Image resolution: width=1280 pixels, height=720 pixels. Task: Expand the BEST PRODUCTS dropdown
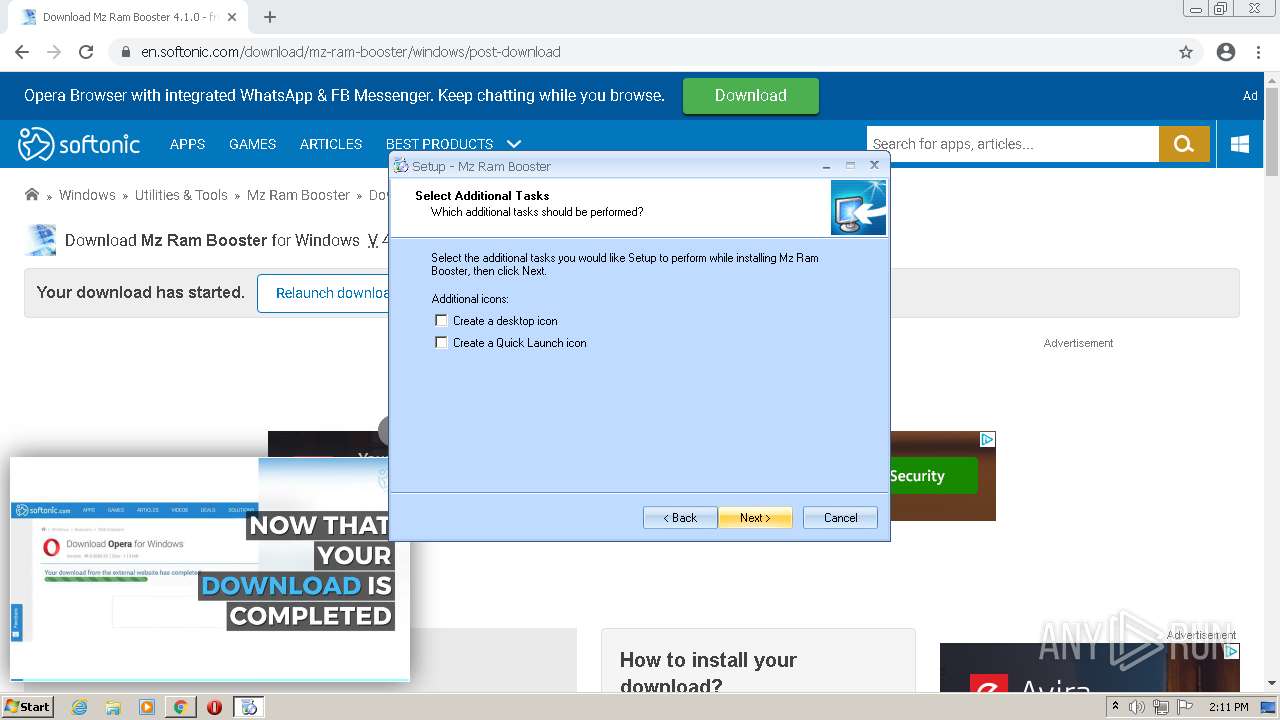[x=454, y=144]
